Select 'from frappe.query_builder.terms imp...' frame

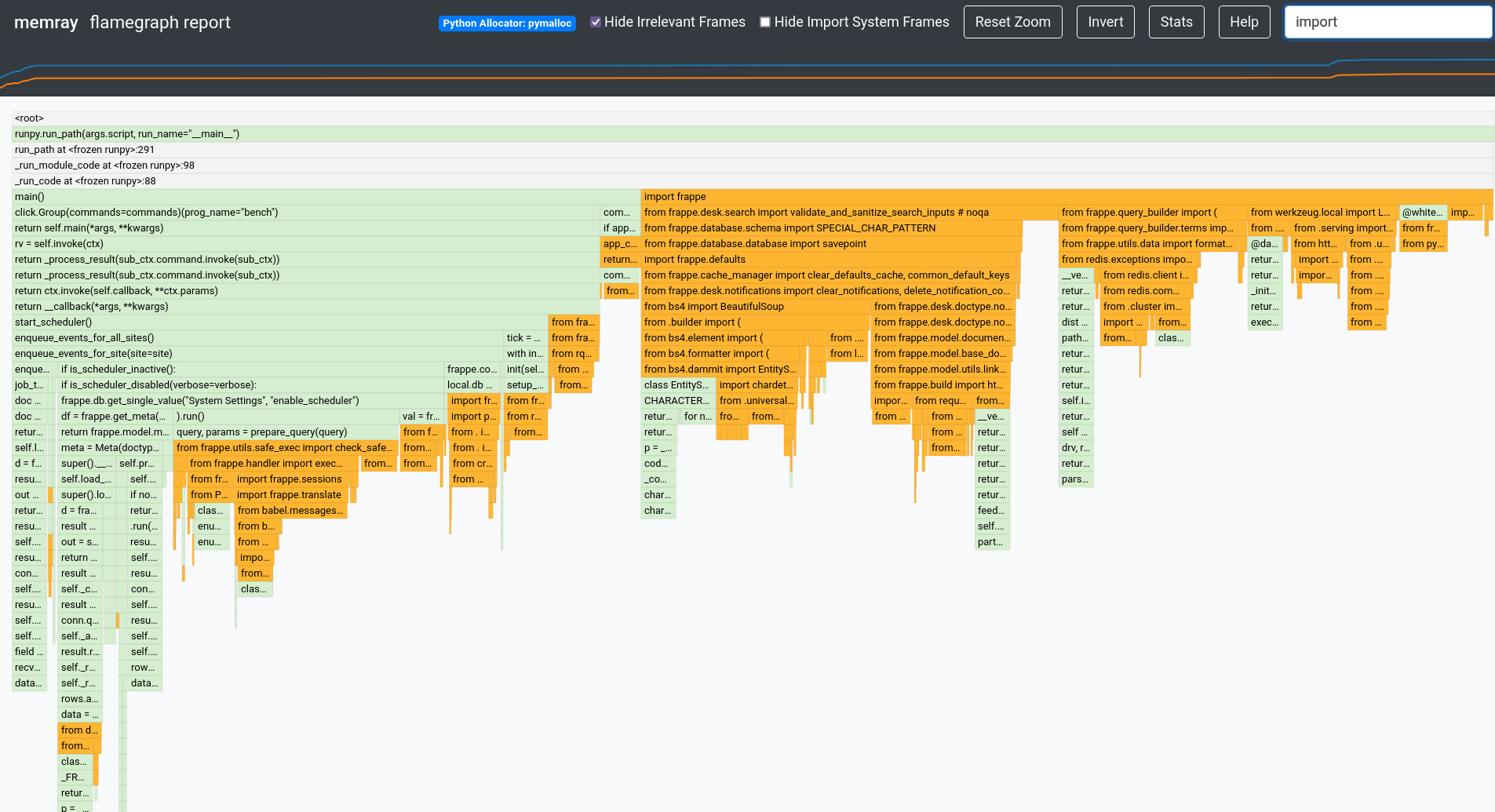pos(1150,228)
